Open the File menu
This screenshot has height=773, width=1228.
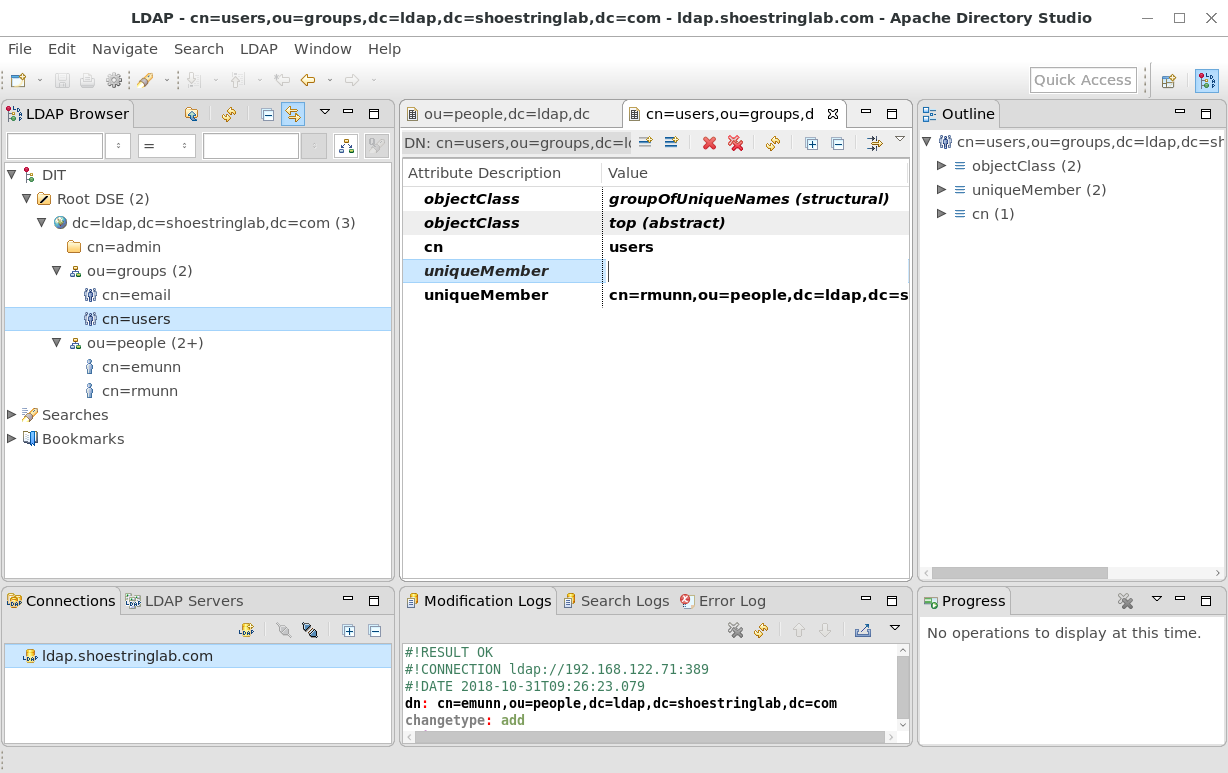[20, 49]
